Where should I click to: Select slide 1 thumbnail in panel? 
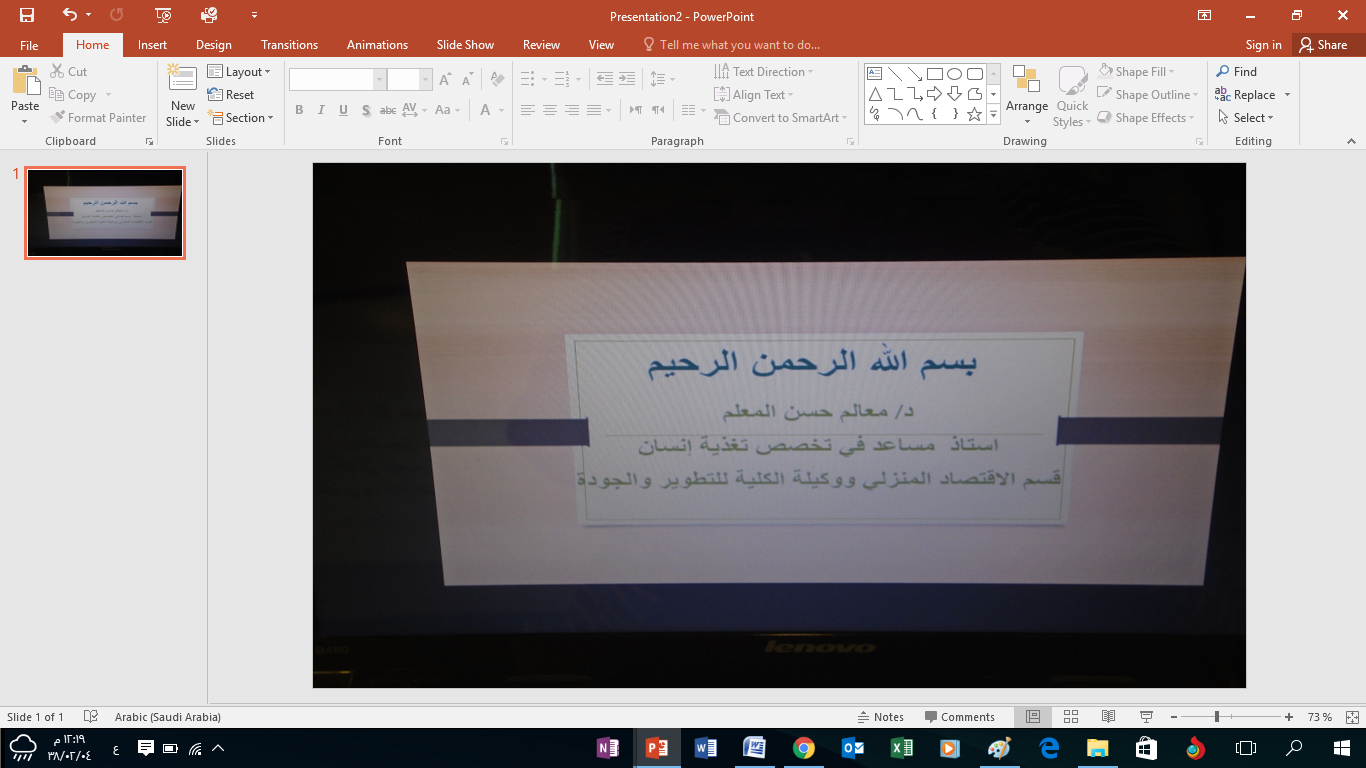click(105, 213)
